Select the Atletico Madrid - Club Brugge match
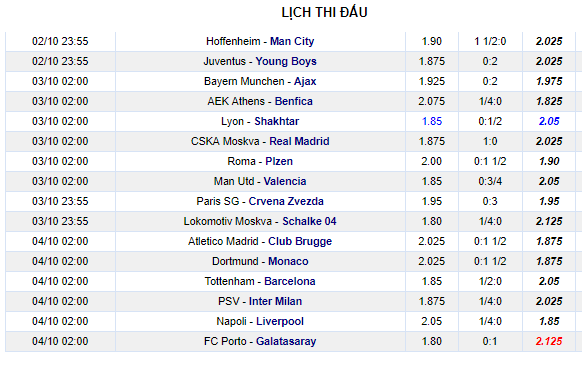This screenshot has height=370, width=582. pos(260,242)
